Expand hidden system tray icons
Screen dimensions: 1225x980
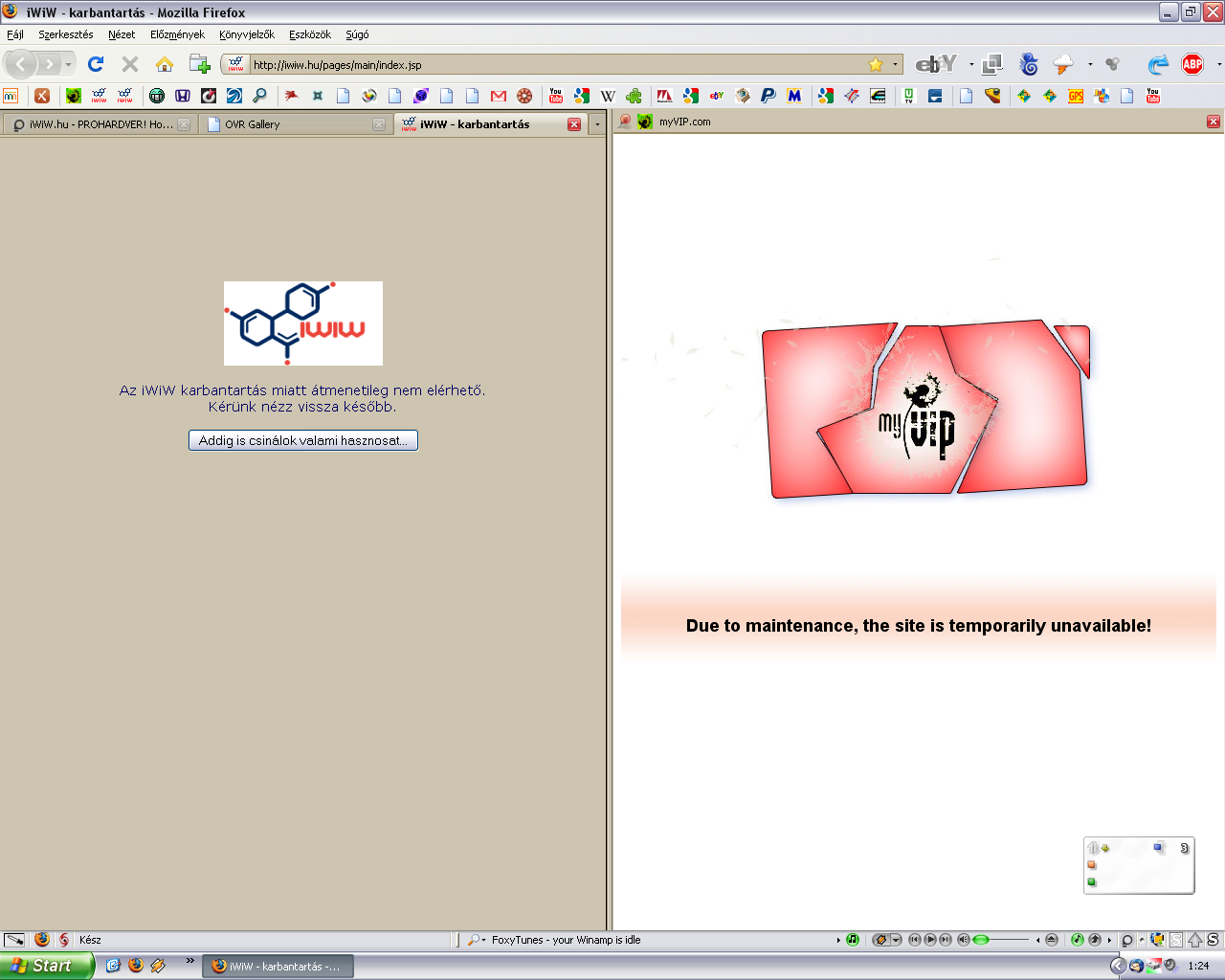click(1117, 966)
